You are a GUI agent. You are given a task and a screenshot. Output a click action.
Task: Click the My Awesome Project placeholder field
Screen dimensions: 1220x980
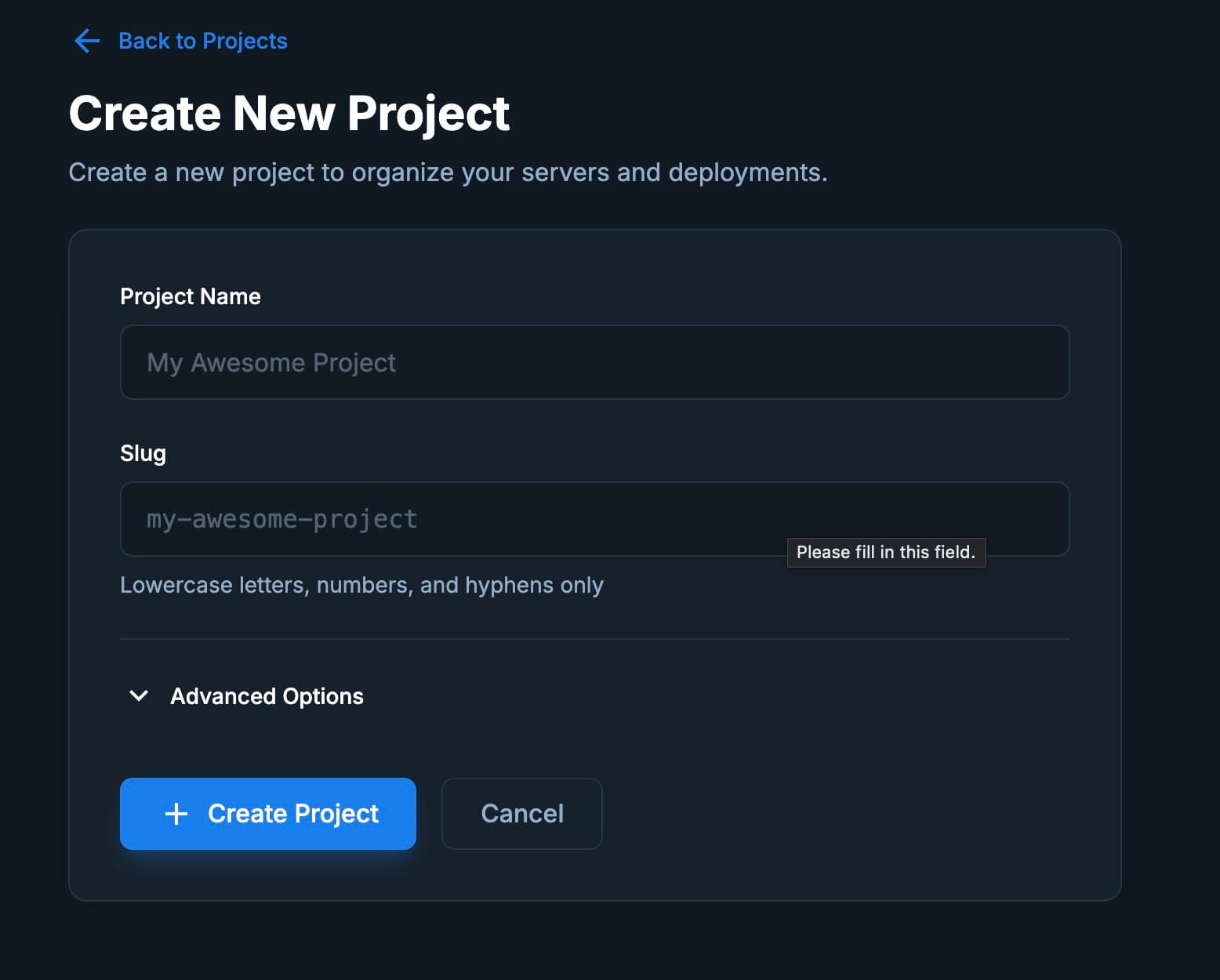pyautogui.click(x=594, y=362)
